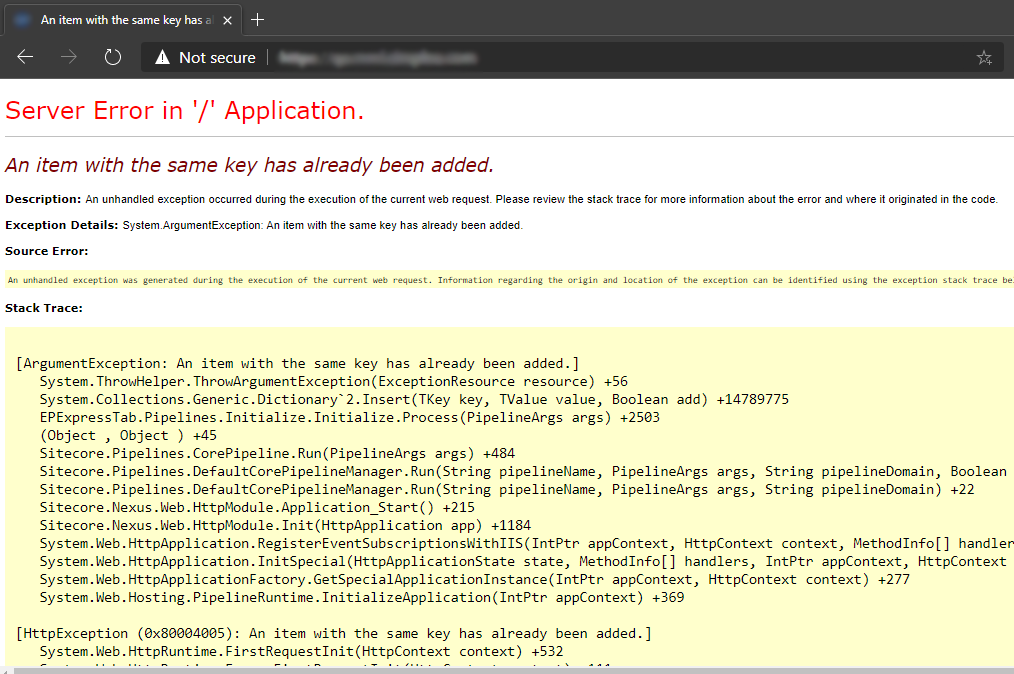Close the 'An item with the same key' tab
This screenshot has width=1014, height=674.
pyautogui.click(x=227, y=20)
